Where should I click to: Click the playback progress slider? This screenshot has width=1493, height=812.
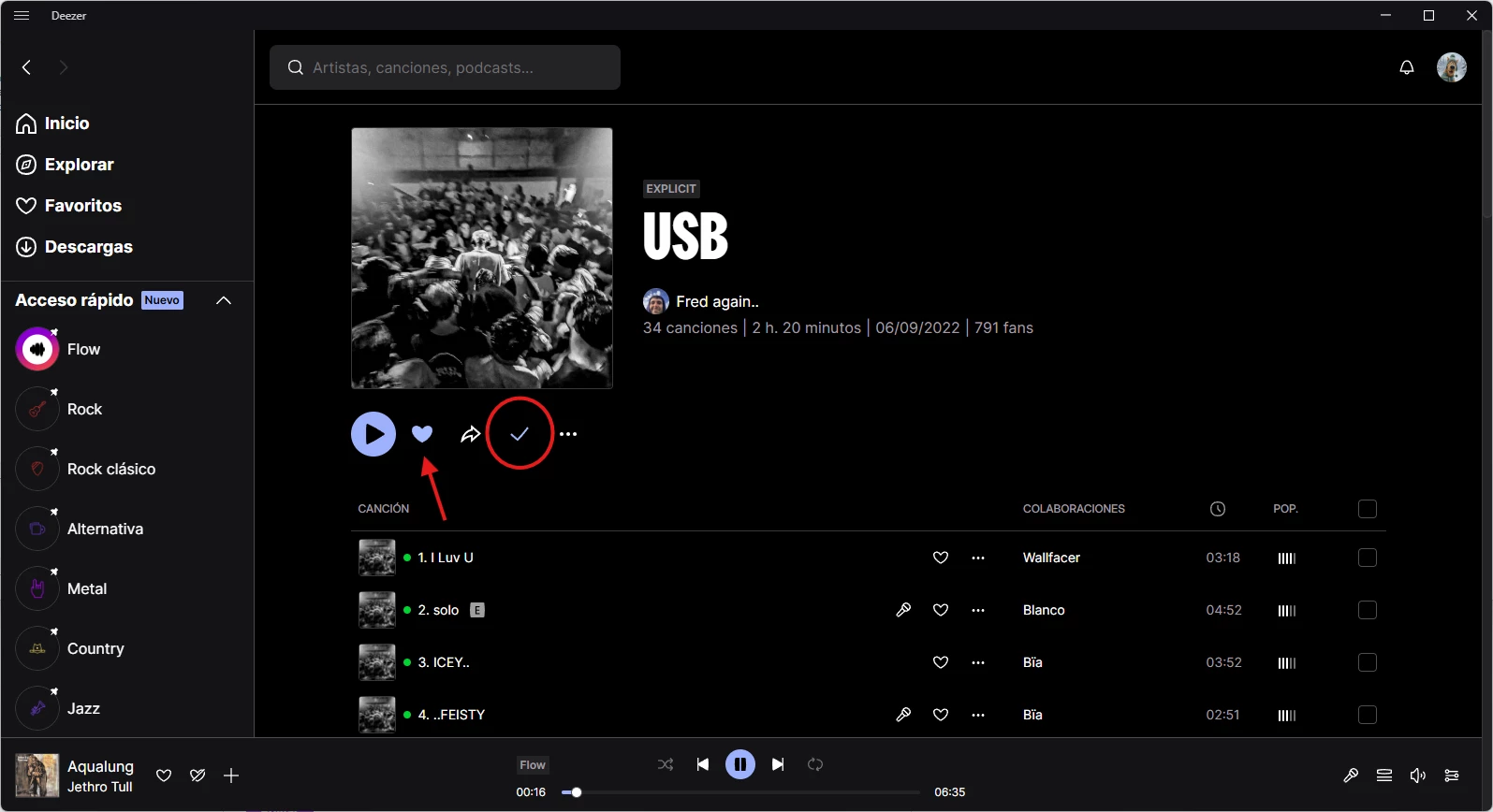coord(740,792)
